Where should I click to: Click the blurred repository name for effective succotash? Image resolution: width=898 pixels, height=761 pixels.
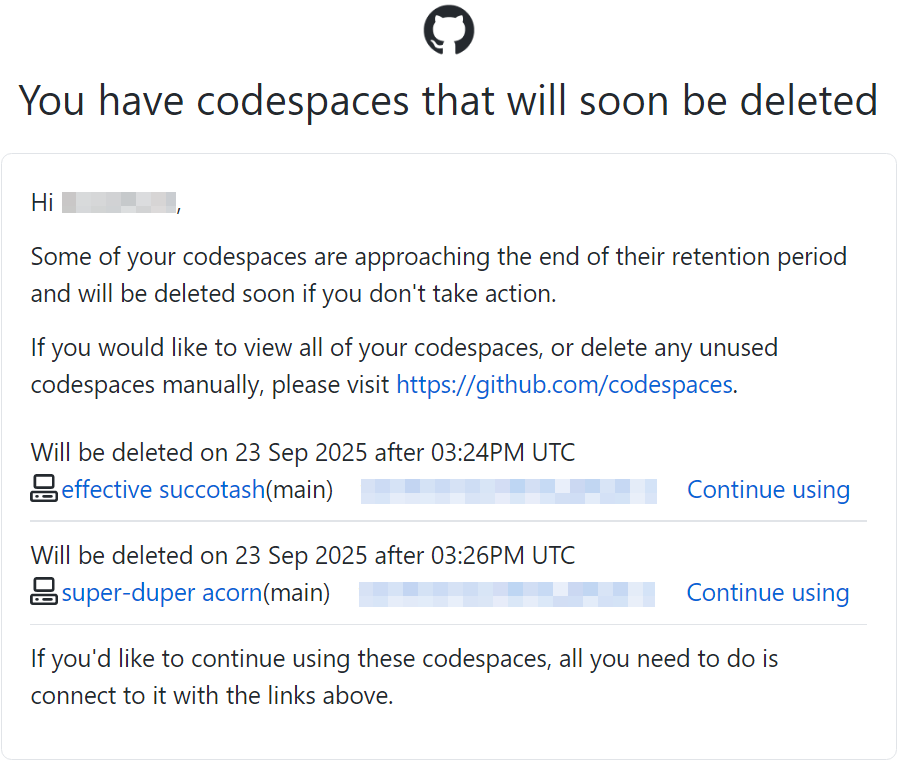coord(508,491)
